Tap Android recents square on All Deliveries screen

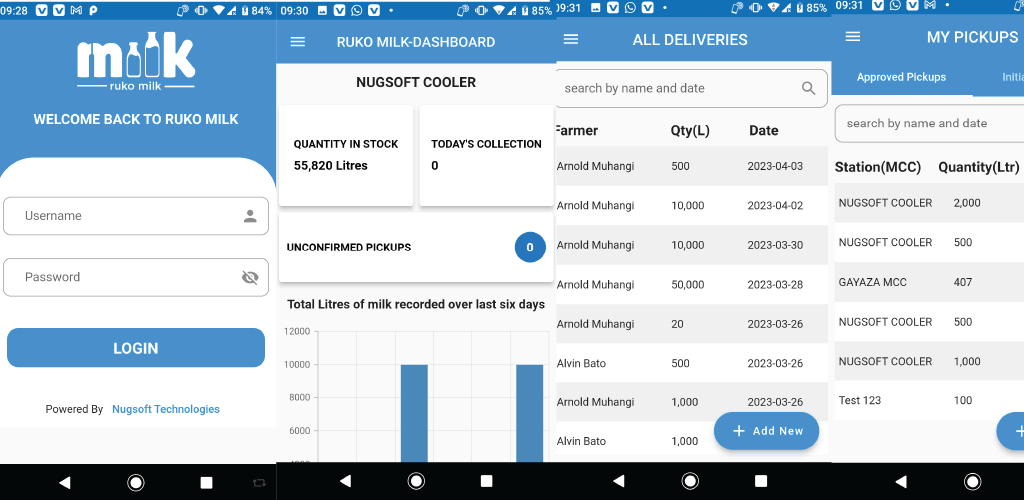coord(761,481)
